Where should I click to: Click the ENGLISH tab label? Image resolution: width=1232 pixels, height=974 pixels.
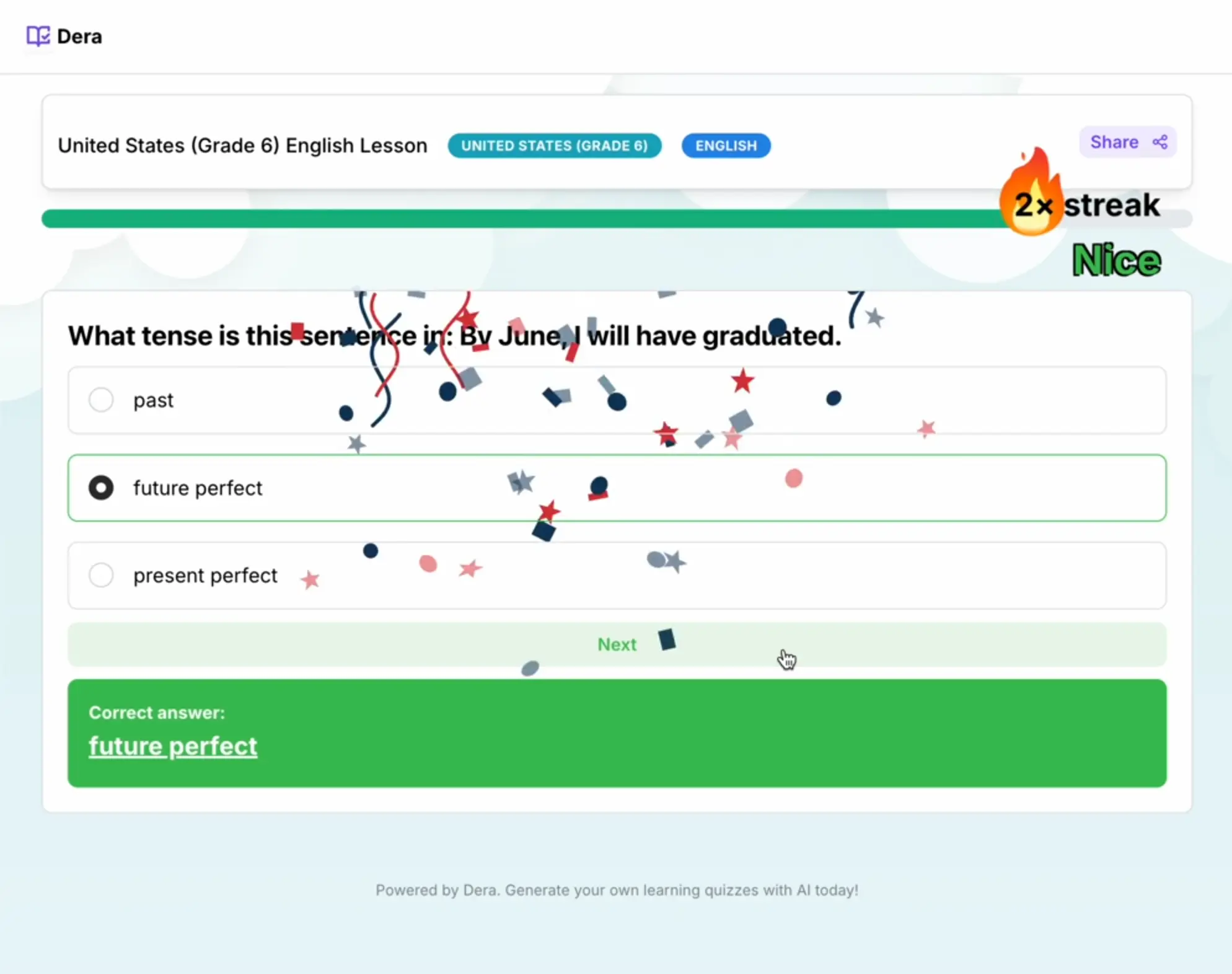pos(727,145)
